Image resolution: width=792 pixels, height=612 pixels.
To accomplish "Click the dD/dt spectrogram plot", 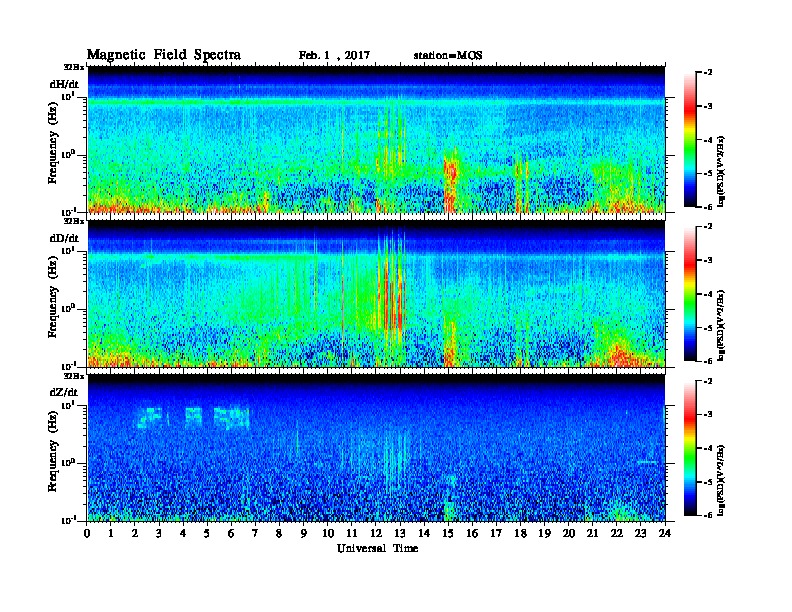I will tap(376, 293).
